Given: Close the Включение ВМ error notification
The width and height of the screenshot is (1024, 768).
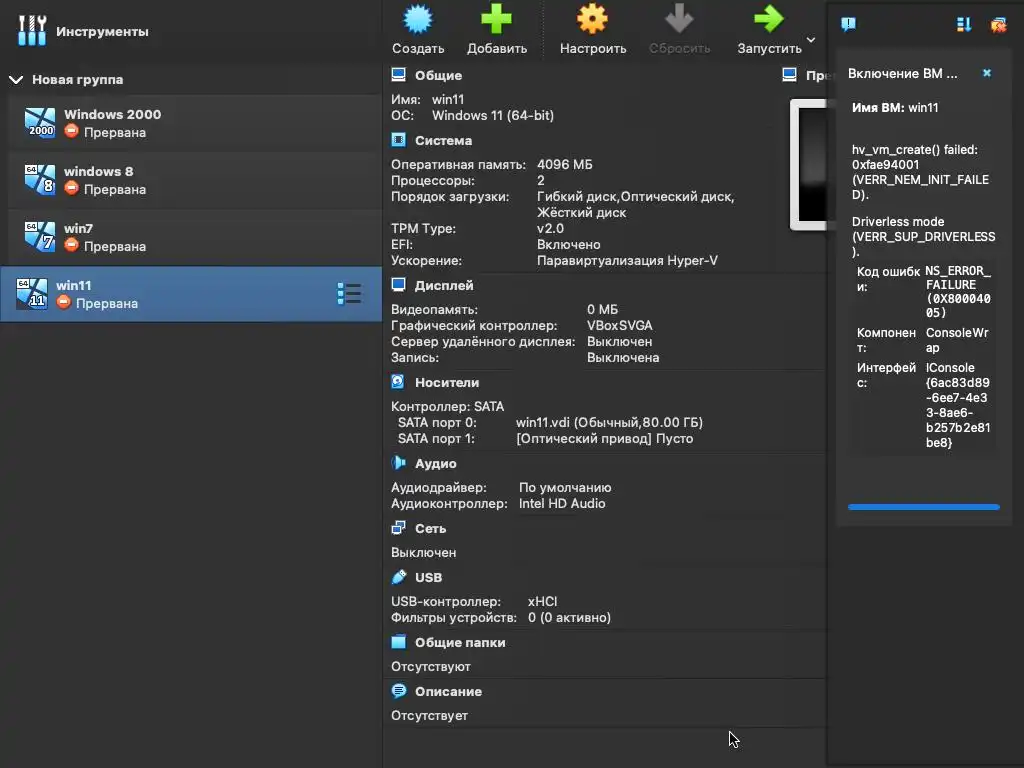Looking at the screenshot, I should click(987, 73).
